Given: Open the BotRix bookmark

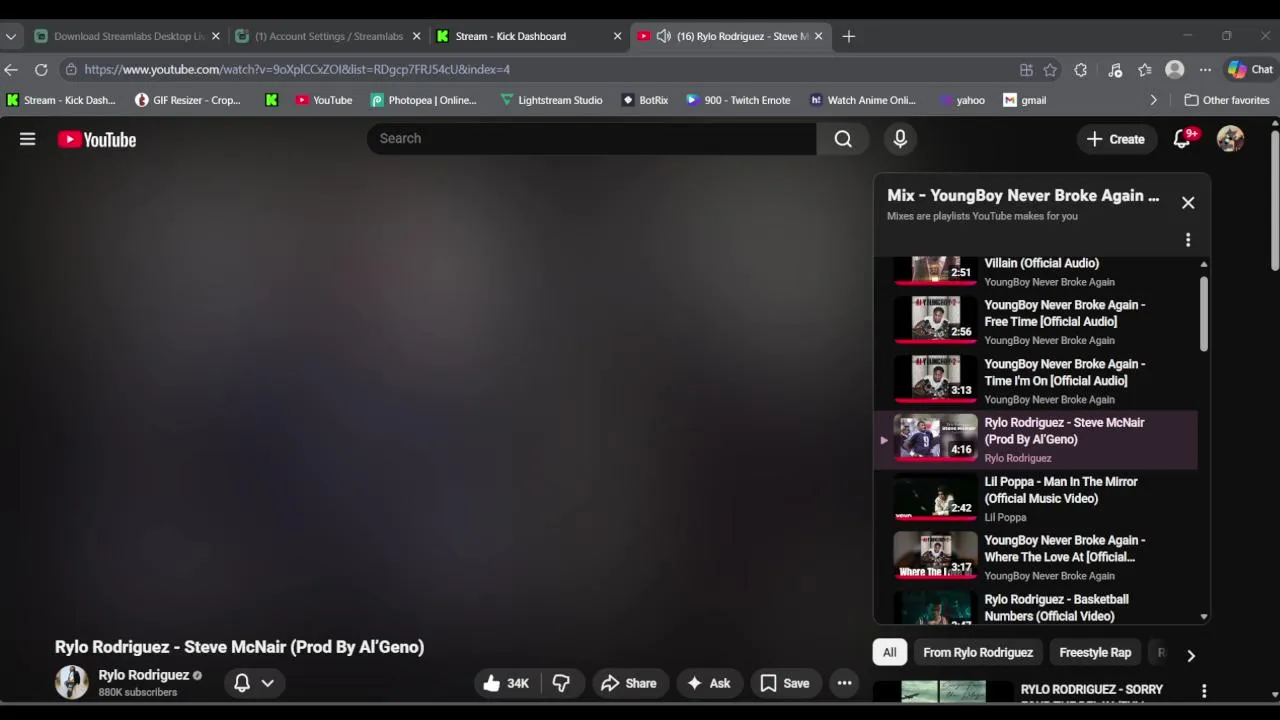Looking at the screenshot, I should (645, 100).
